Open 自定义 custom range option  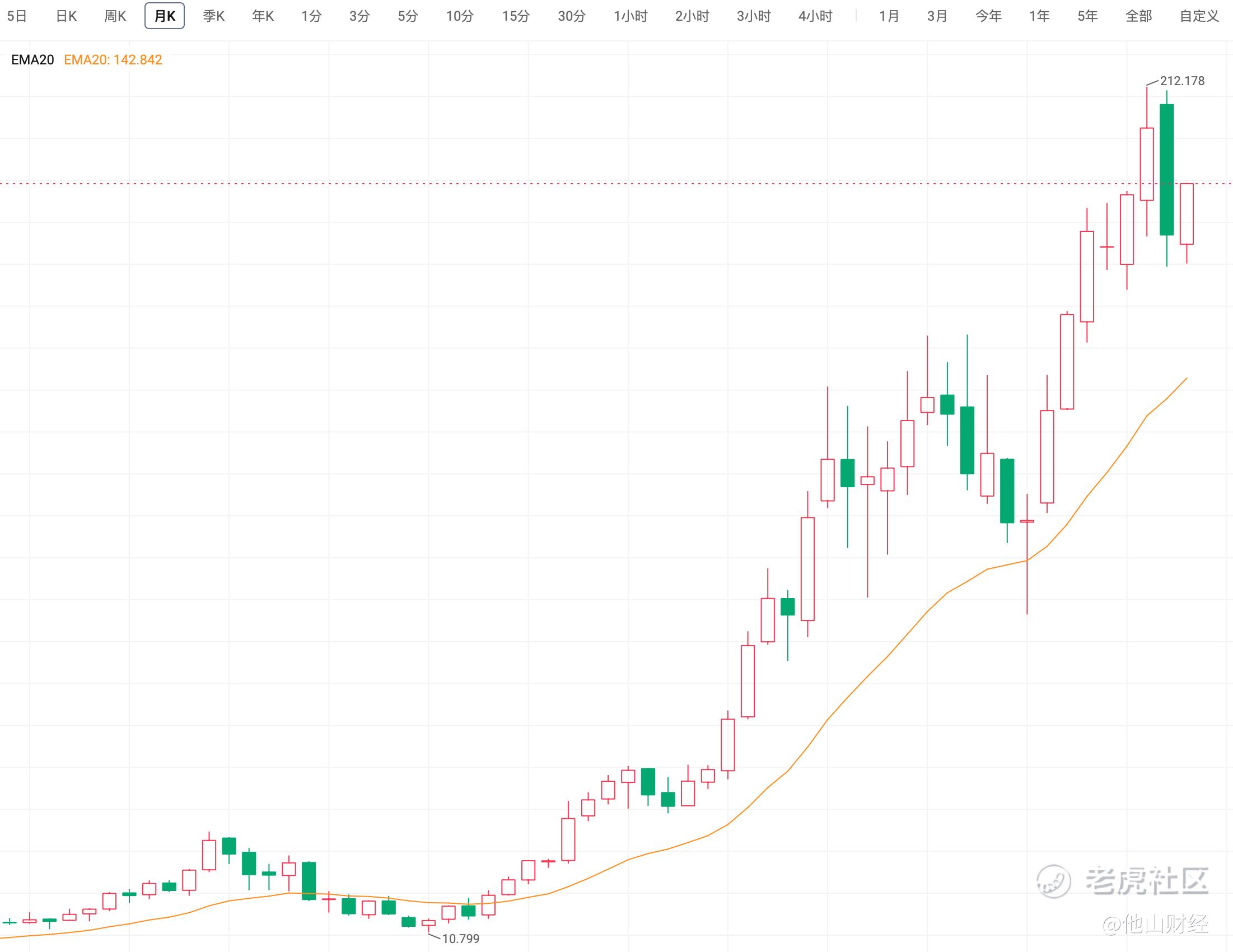1199,16
